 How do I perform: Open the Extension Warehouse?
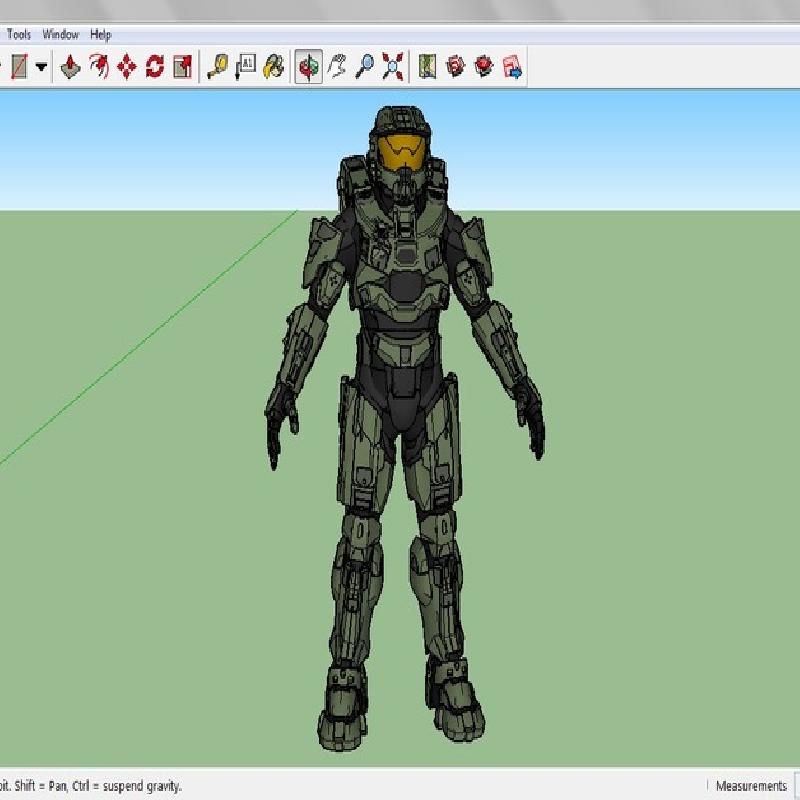pos(484,67)
